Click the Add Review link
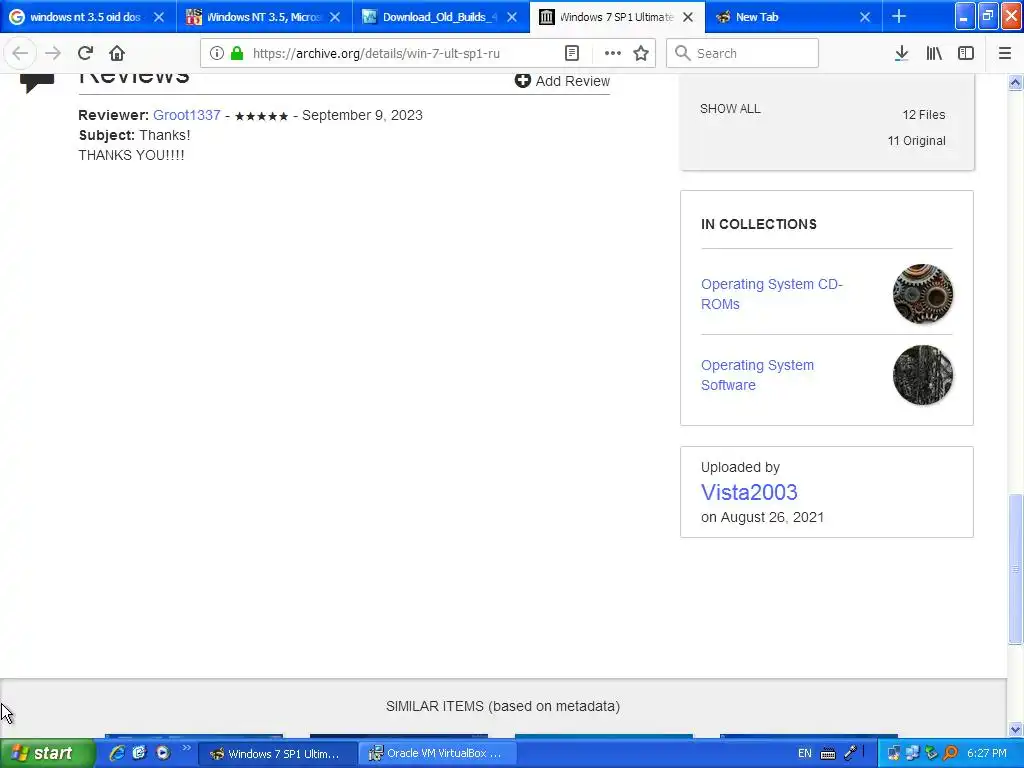Screen dimensions: 1024x768 [x=562, y=80]
